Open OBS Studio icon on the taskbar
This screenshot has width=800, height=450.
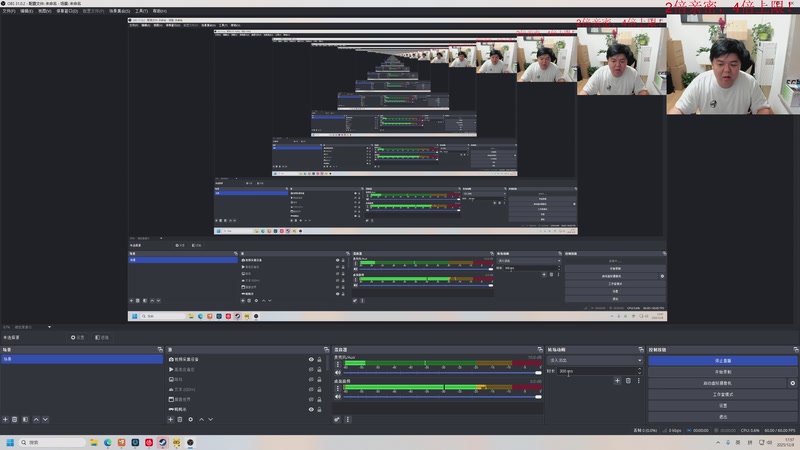[x=190, y=442]
